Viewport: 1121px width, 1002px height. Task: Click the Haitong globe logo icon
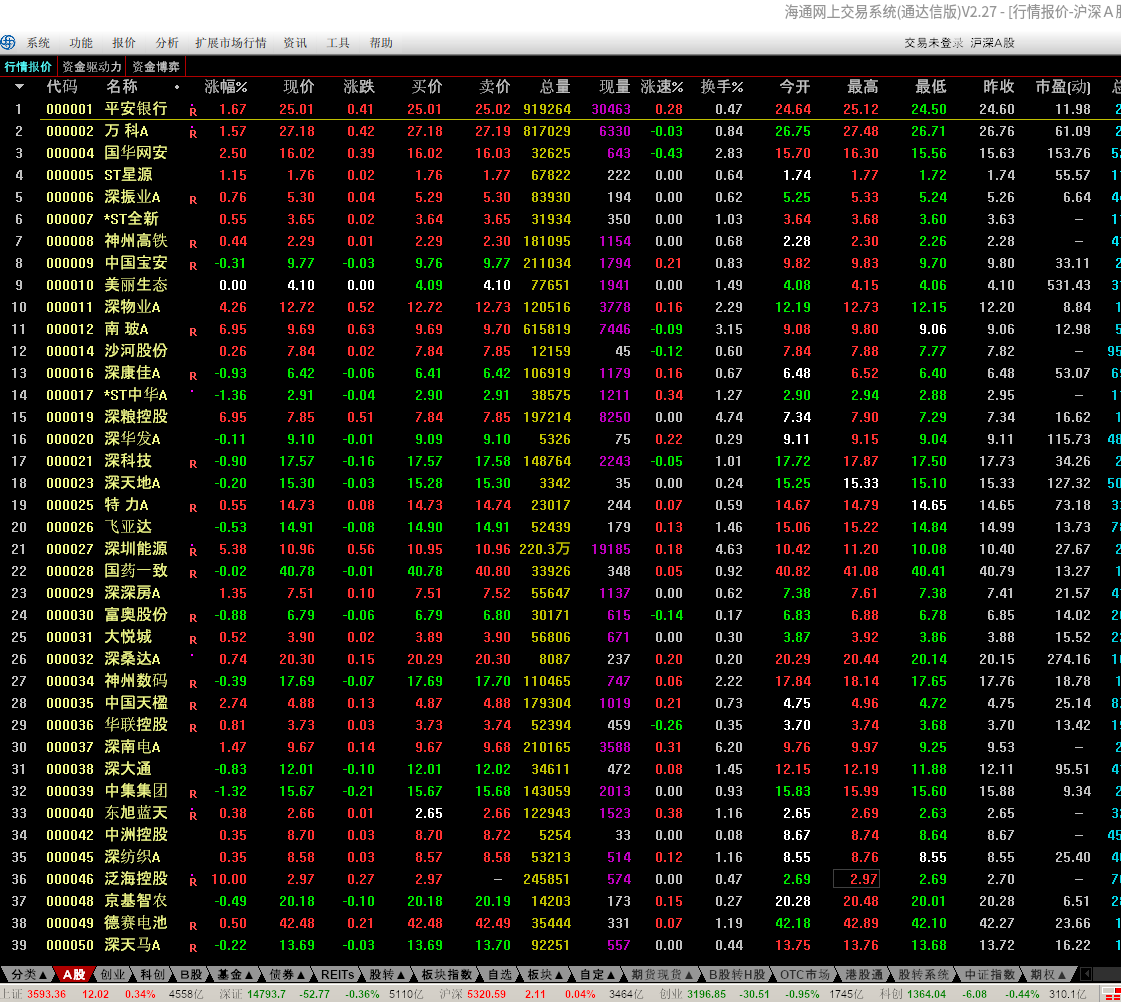click(8, 42)
